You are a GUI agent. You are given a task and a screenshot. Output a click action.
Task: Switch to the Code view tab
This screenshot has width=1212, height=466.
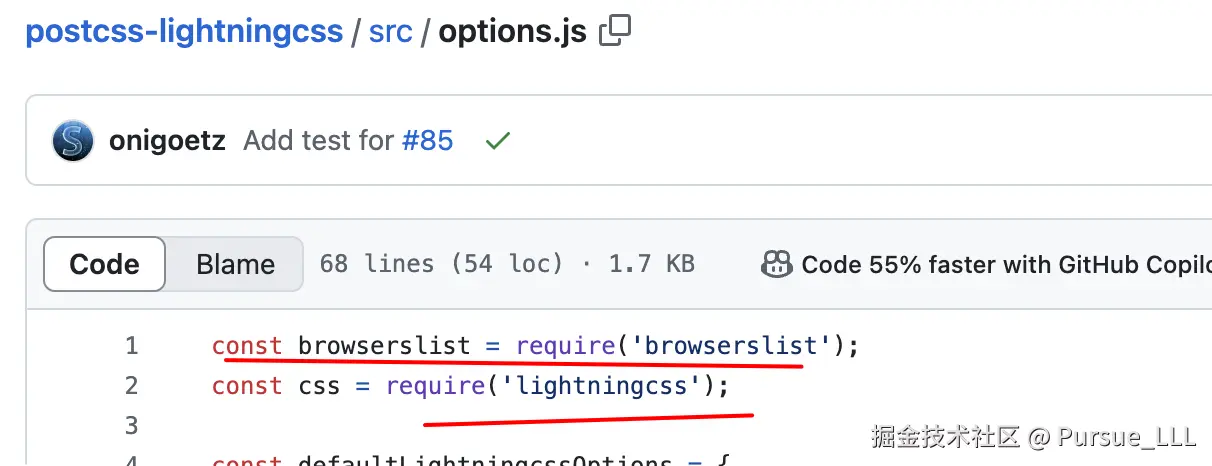point(104,264)
